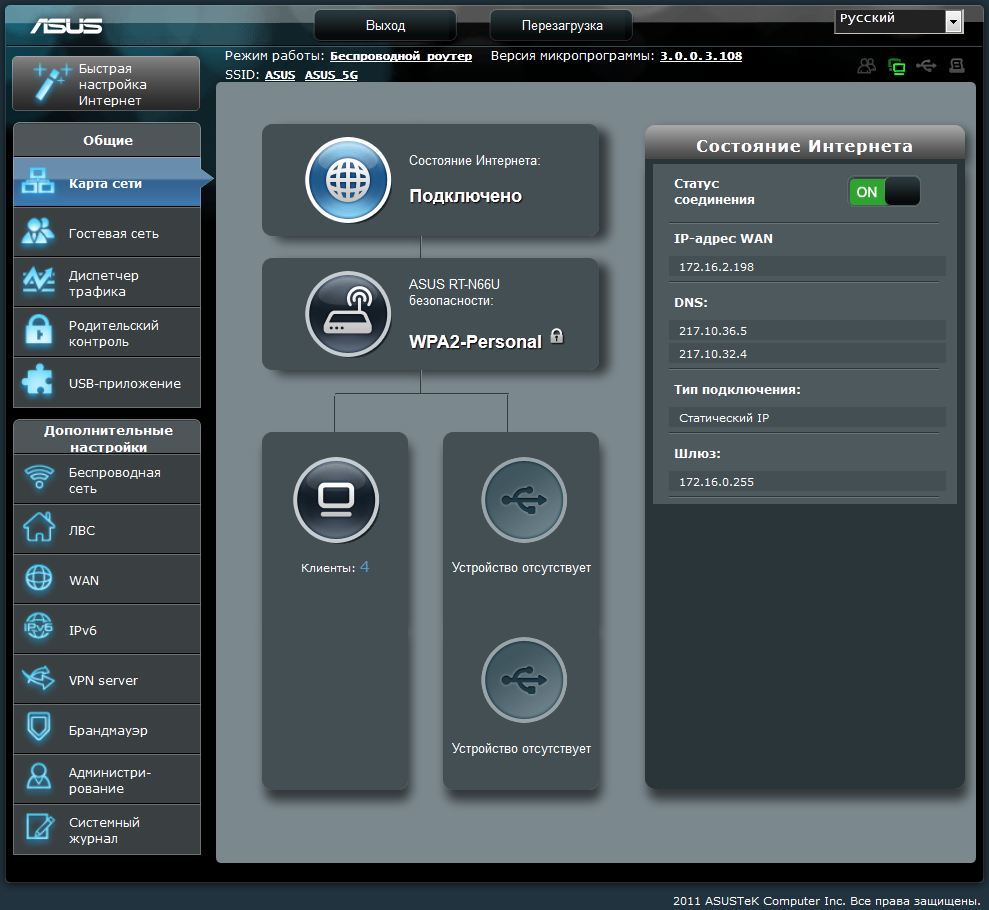Select the upper USB device icon
This screenshot has height=910, width=989.
[524, 500]
